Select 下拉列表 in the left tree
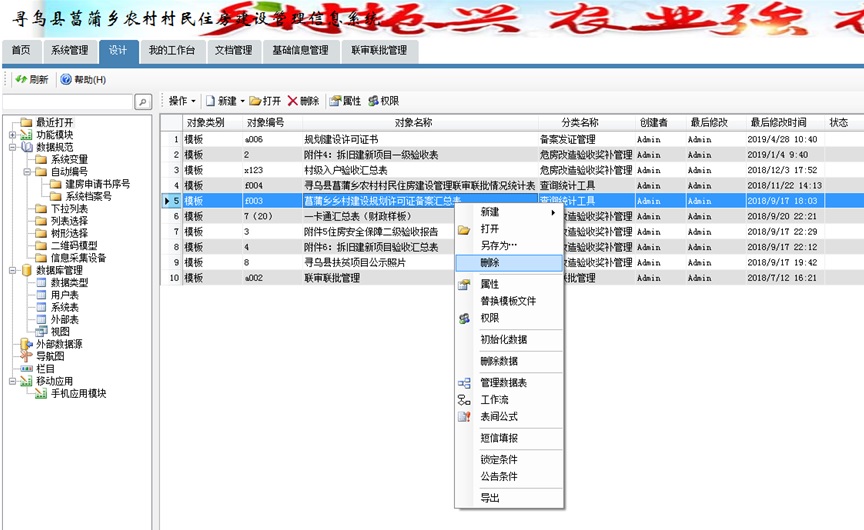Screen dimensions: 864x530 68,208
